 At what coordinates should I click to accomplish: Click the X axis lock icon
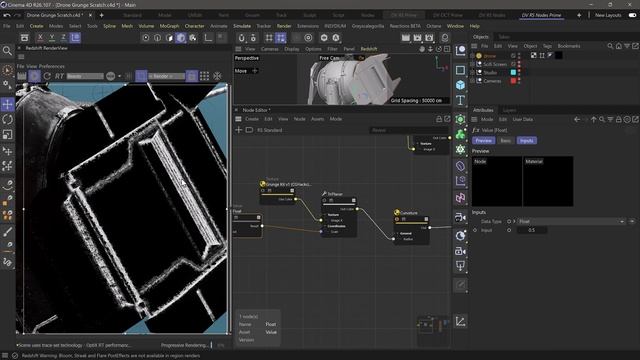pyautogui.click(x=40, y=38)
